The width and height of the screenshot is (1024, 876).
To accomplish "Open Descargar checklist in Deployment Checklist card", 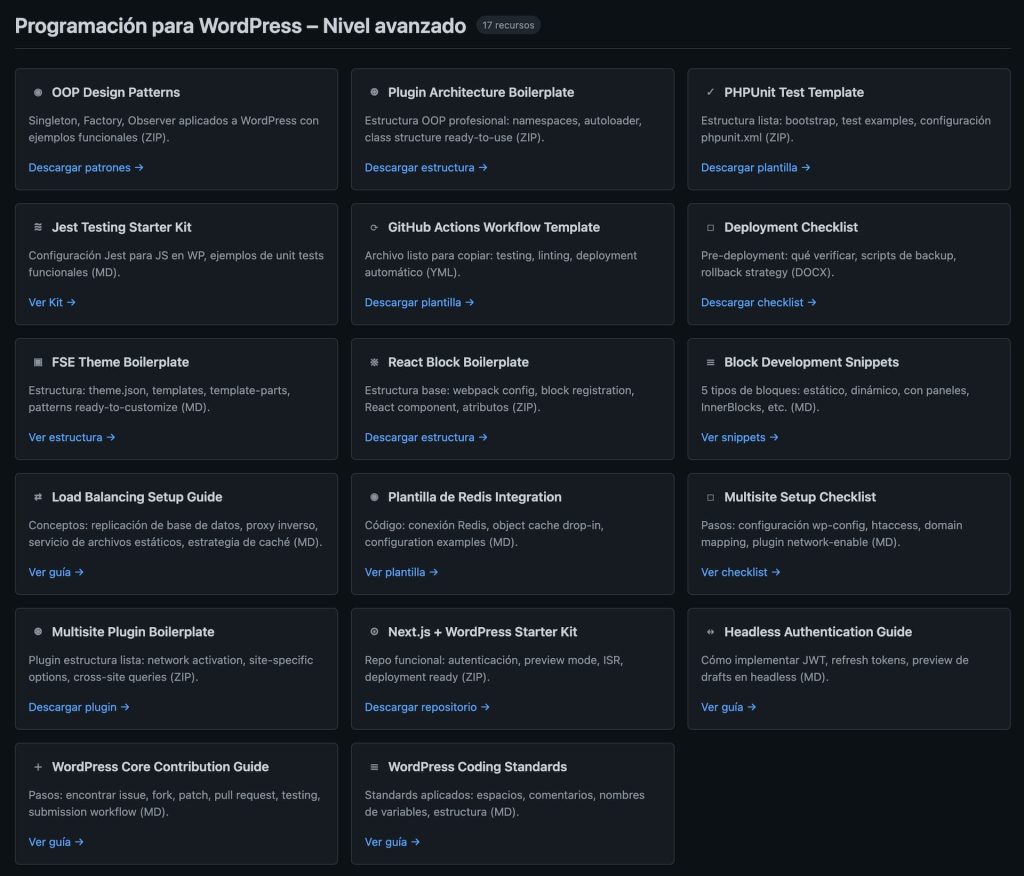I will [x=756, y=302].
